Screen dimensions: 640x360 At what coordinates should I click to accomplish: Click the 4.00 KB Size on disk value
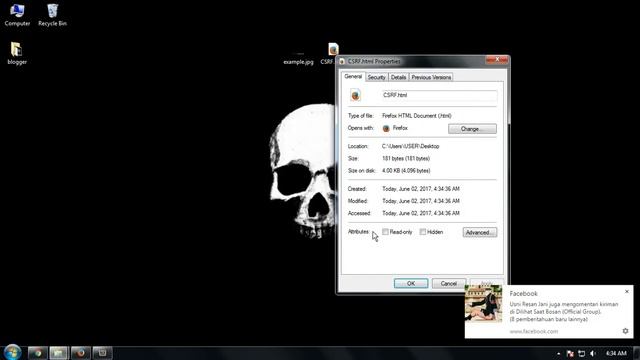(406, 171)
